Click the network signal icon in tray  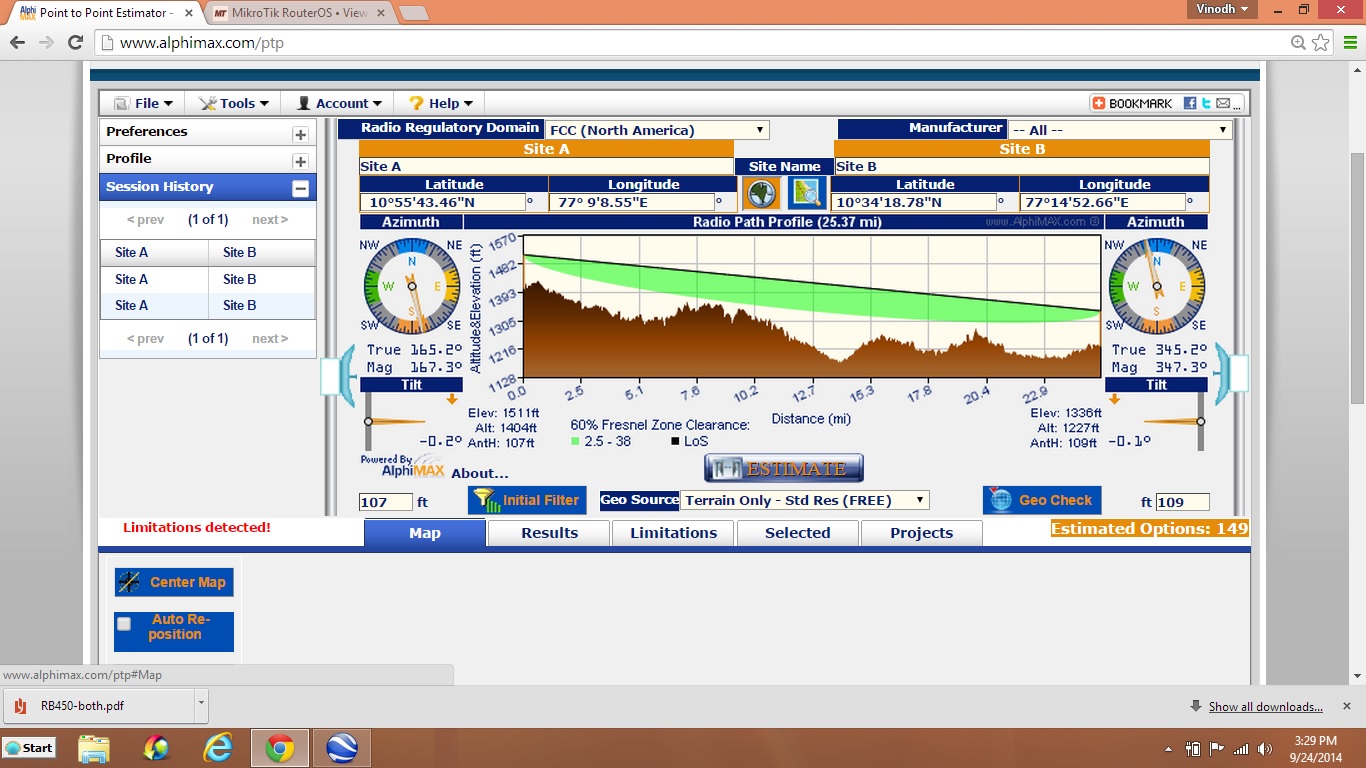click(1241, 749)
